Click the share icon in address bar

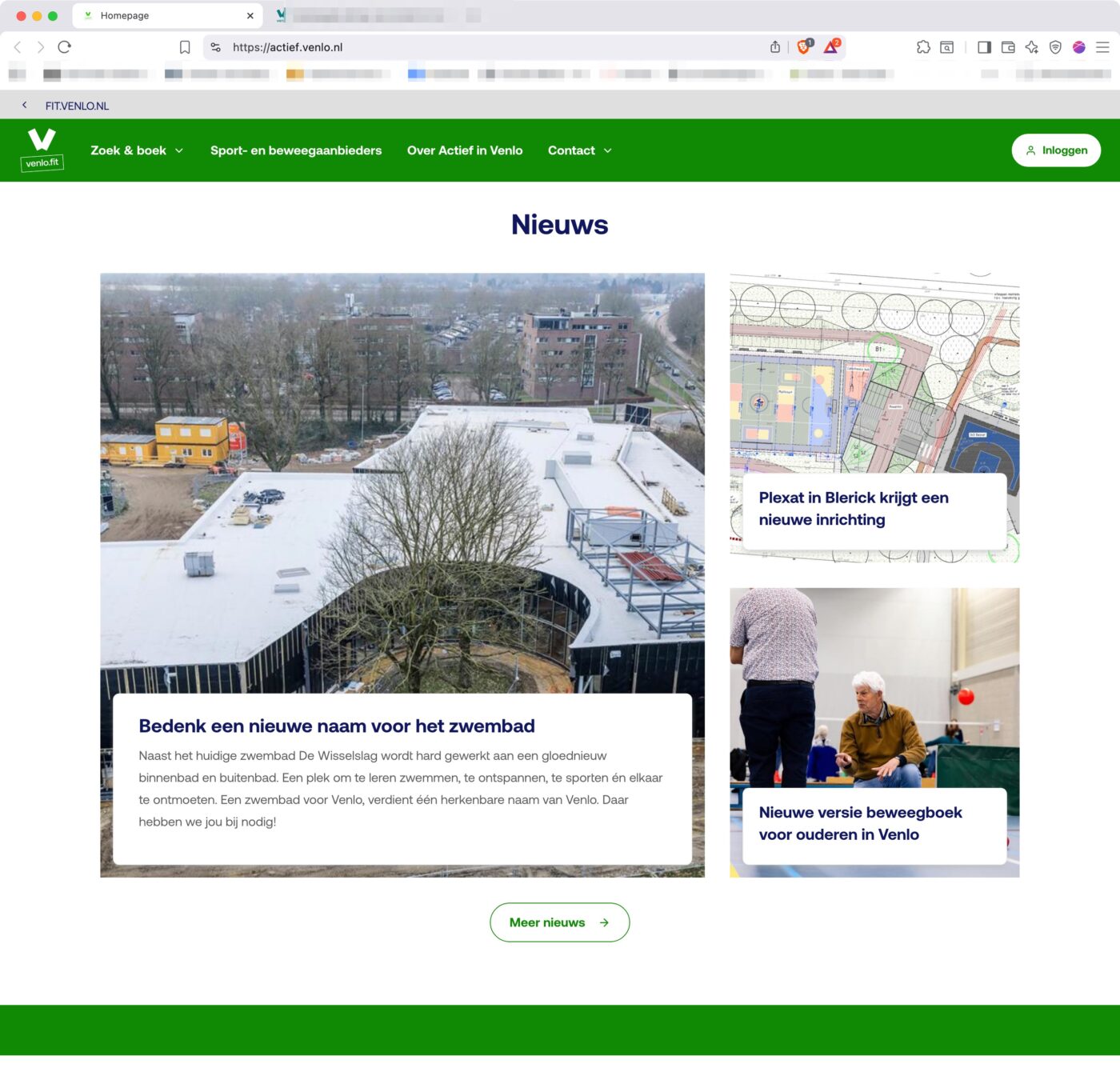tap(774, 47)
